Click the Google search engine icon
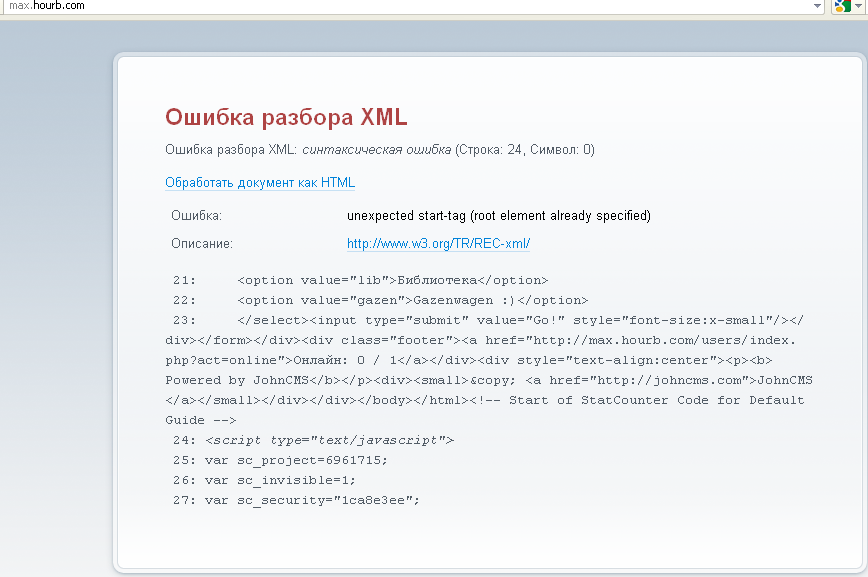The height and width of the screenshot is (577, 868). (842, 6)
